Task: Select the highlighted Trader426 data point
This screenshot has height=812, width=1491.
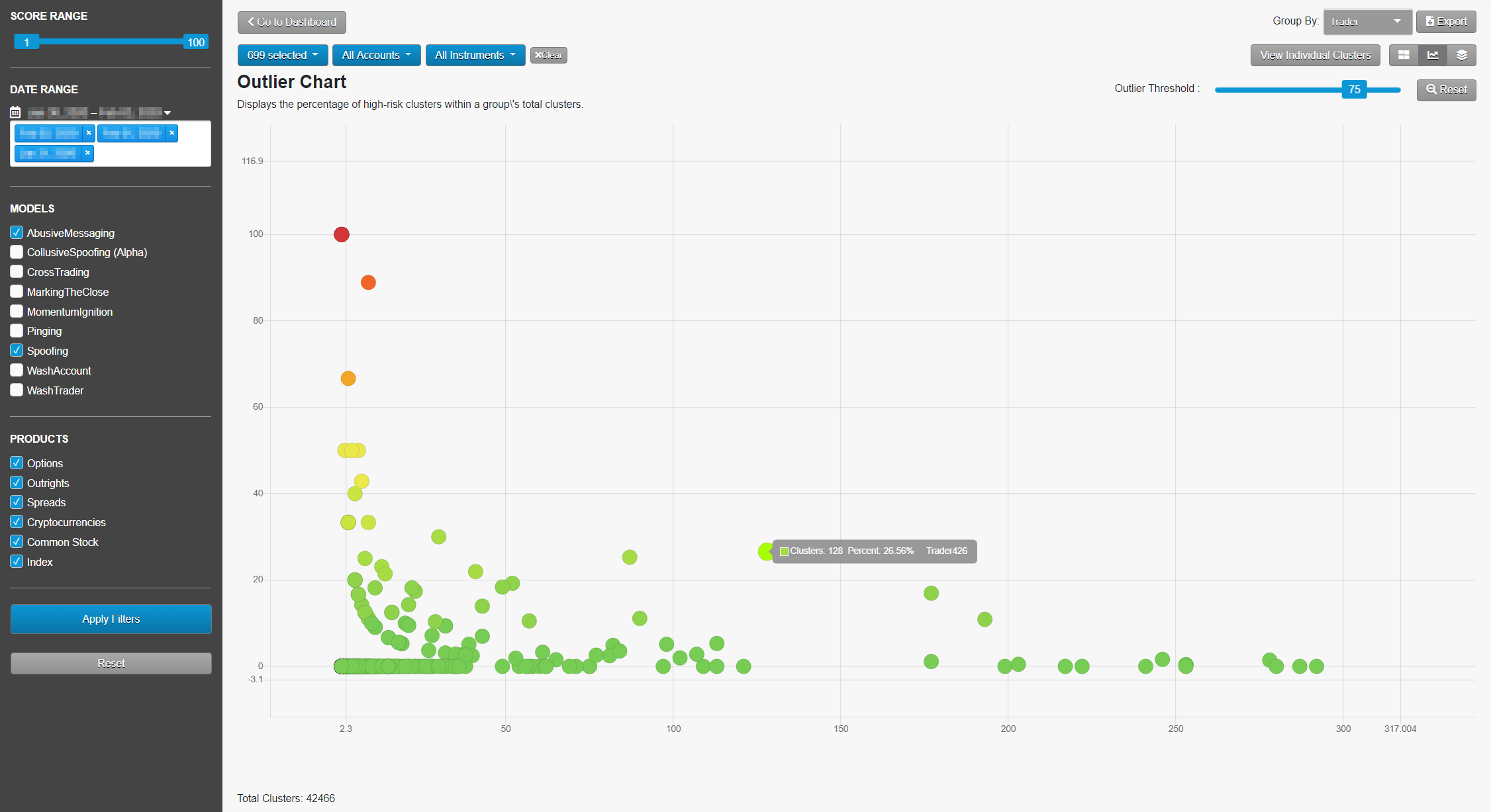Action: click(x=765, y=551)
